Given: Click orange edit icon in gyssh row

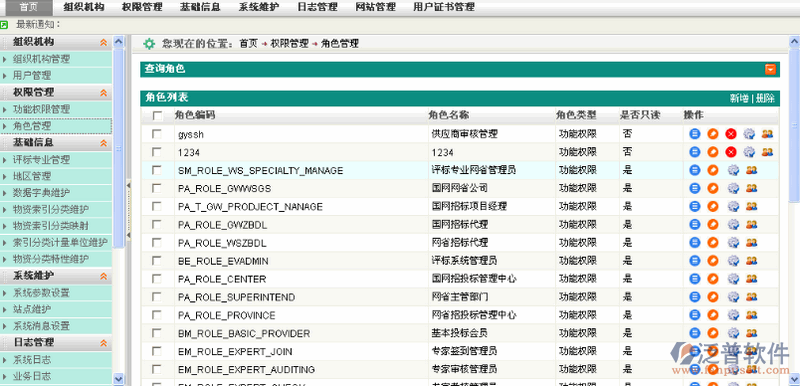Looking at the screenshot, I should (x=713, y=134).
